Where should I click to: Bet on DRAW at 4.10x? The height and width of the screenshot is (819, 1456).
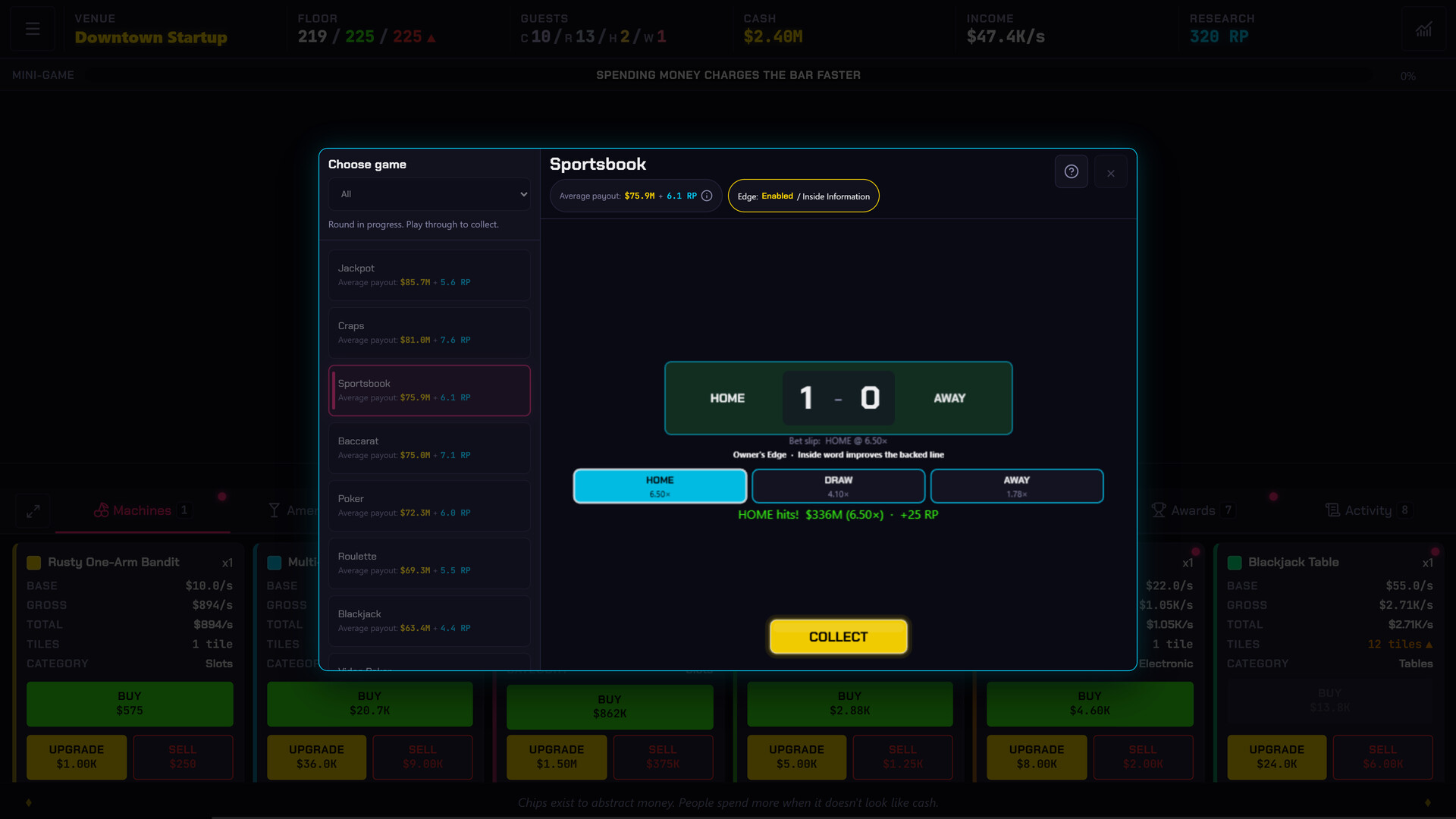[x=838, y=486]
